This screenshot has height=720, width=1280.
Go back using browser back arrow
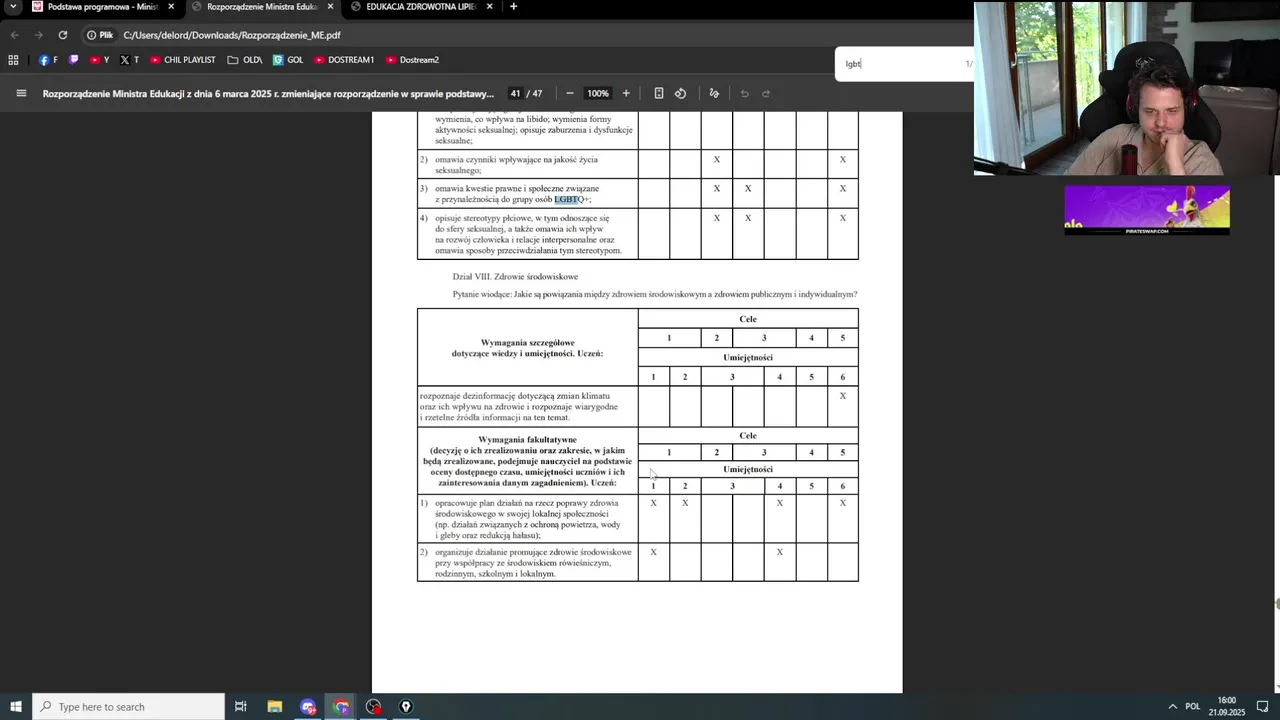tap(14, 35)
